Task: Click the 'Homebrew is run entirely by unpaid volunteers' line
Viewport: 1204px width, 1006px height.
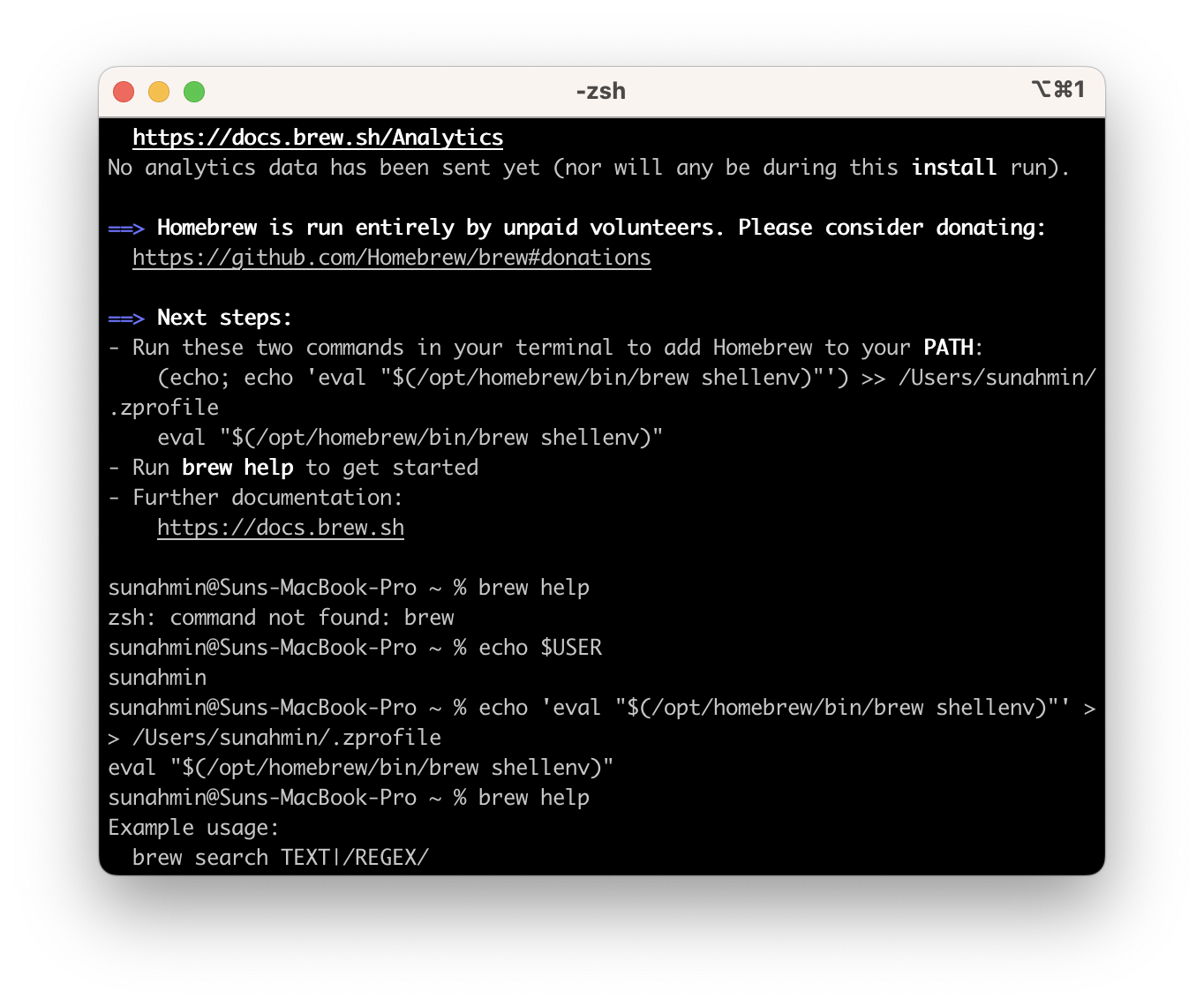Action: [x=576, y=228]
